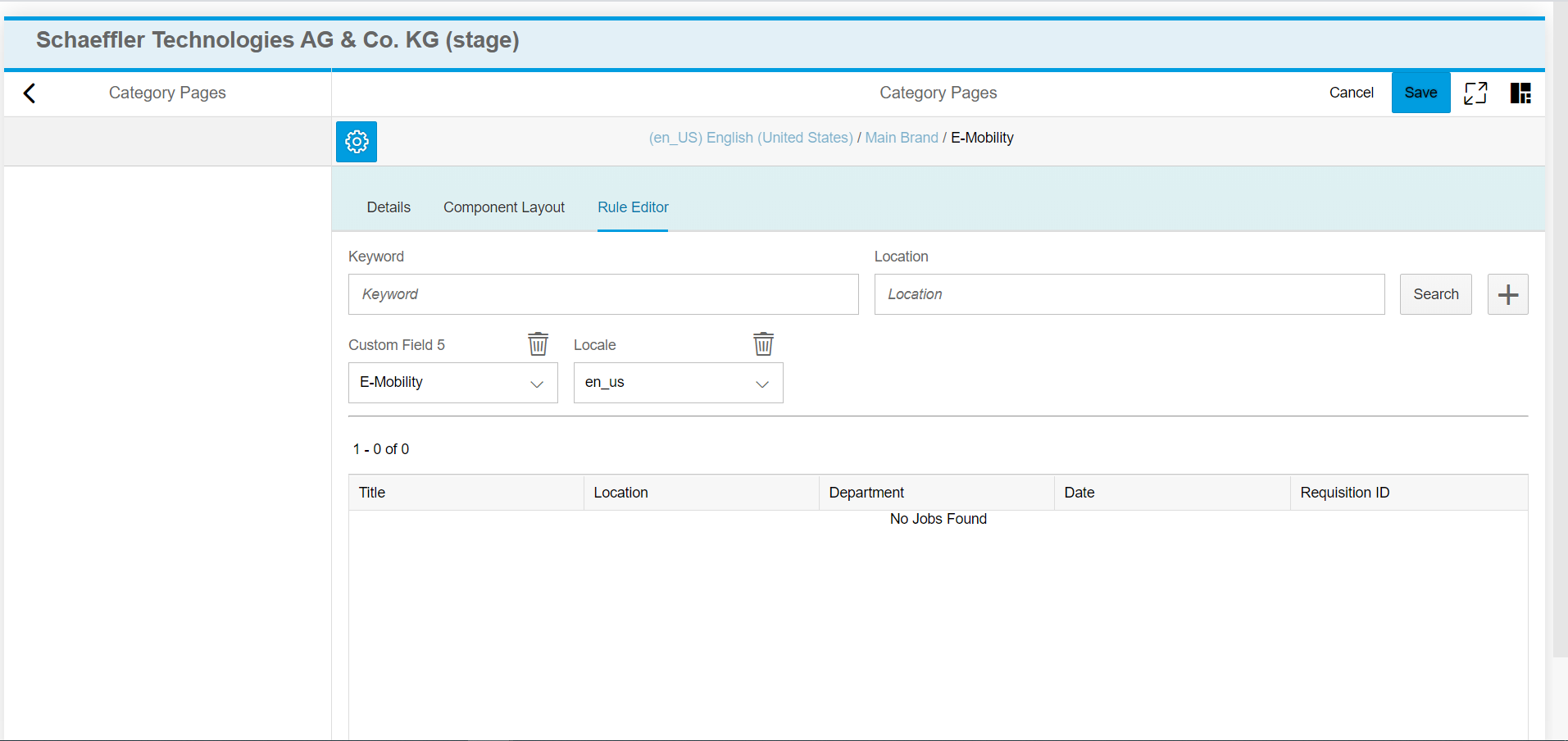Delete the Custom Field 5 rule
This screenshot has height=741, width=1568.
[x=538, y=343]
